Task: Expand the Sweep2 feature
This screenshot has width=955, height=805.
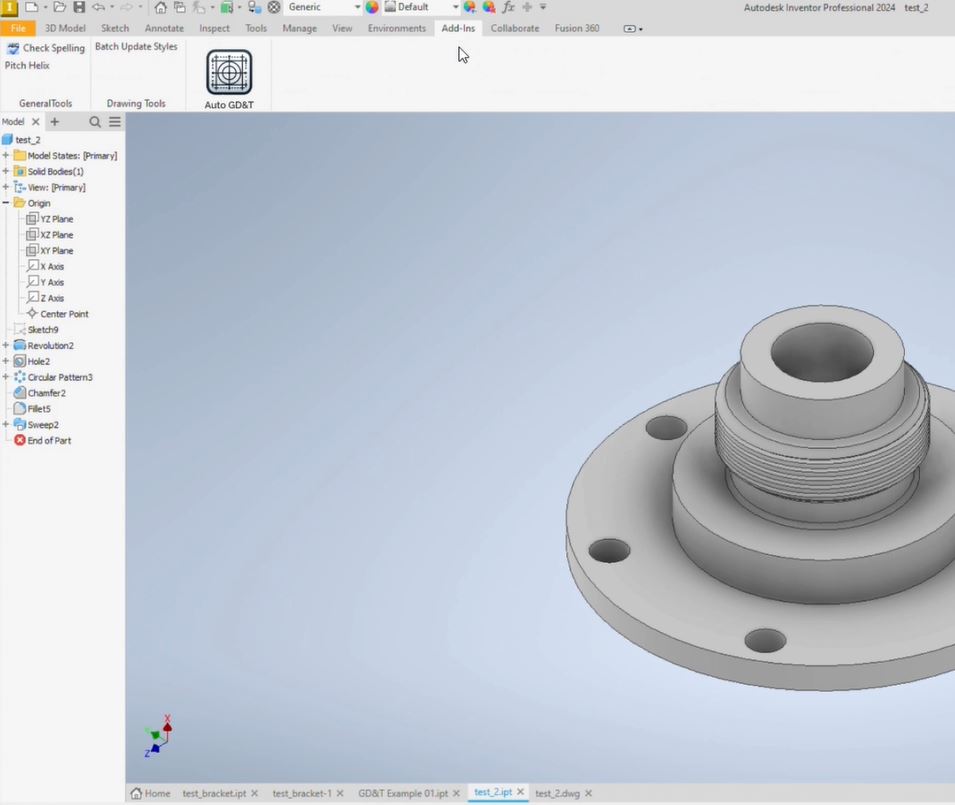Action: click(5, 424)
